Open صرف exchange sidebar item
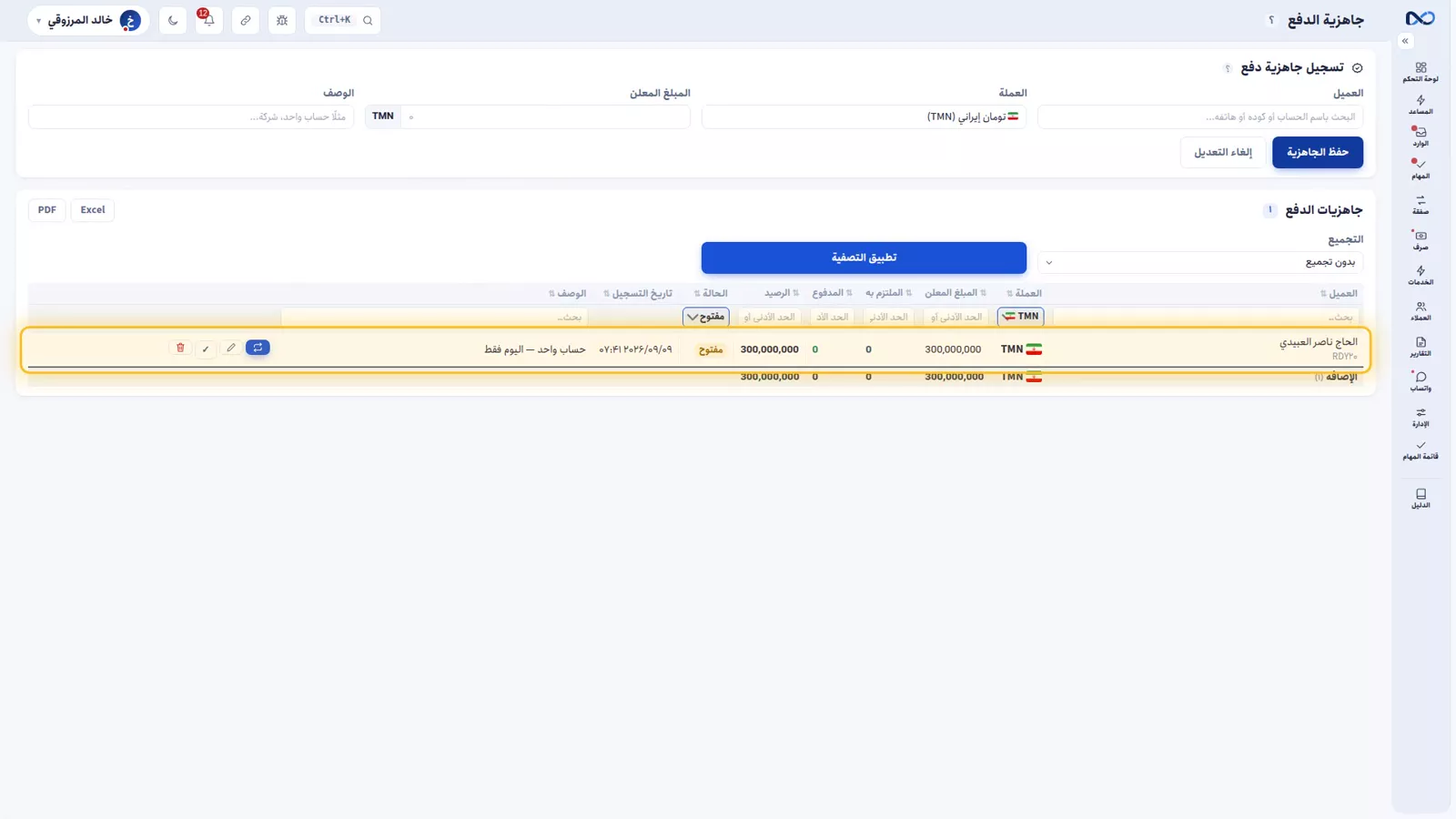The image size is (1456, 819). (1421, 240)
